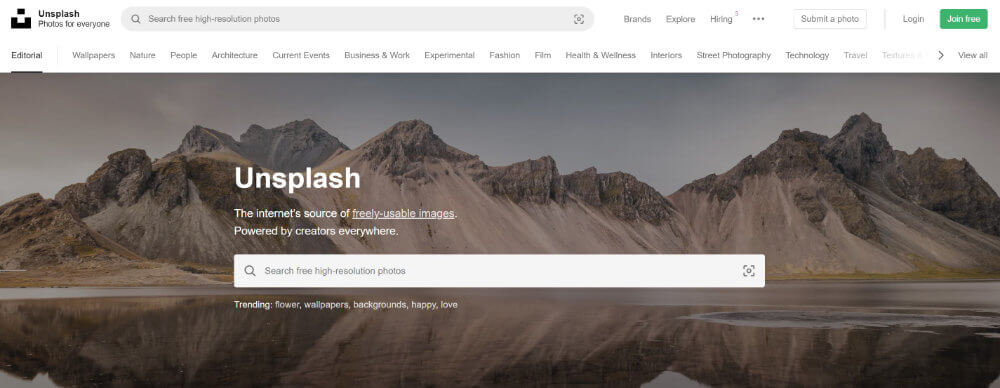The image size is (1000, 388).
Task: Click 'Powered by creators everywhere.' text
Action: [x=316, y=231]
